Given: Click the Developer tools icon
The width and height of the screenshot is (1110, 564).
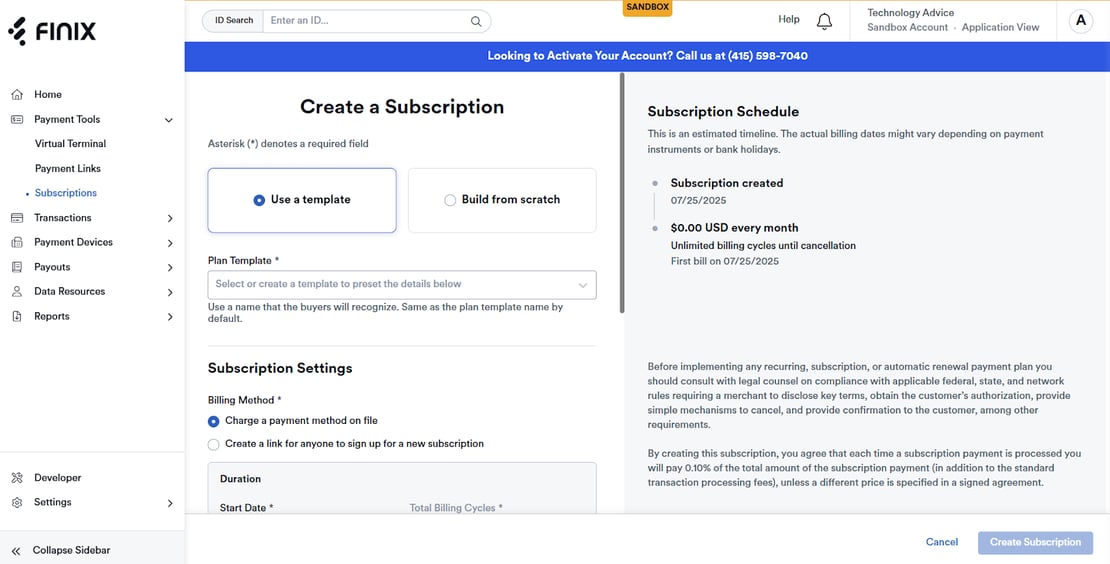Looking at the screenshot, I should (x=17, y=478).
